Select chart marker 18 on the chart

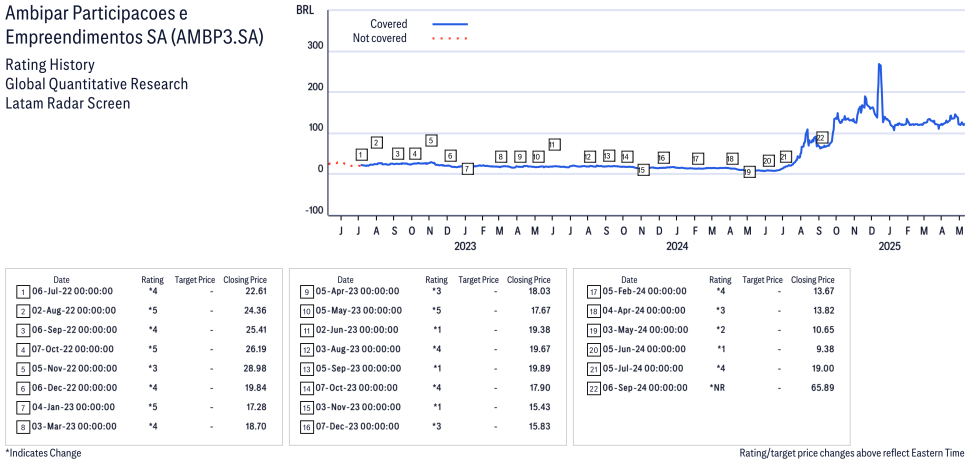732,159
